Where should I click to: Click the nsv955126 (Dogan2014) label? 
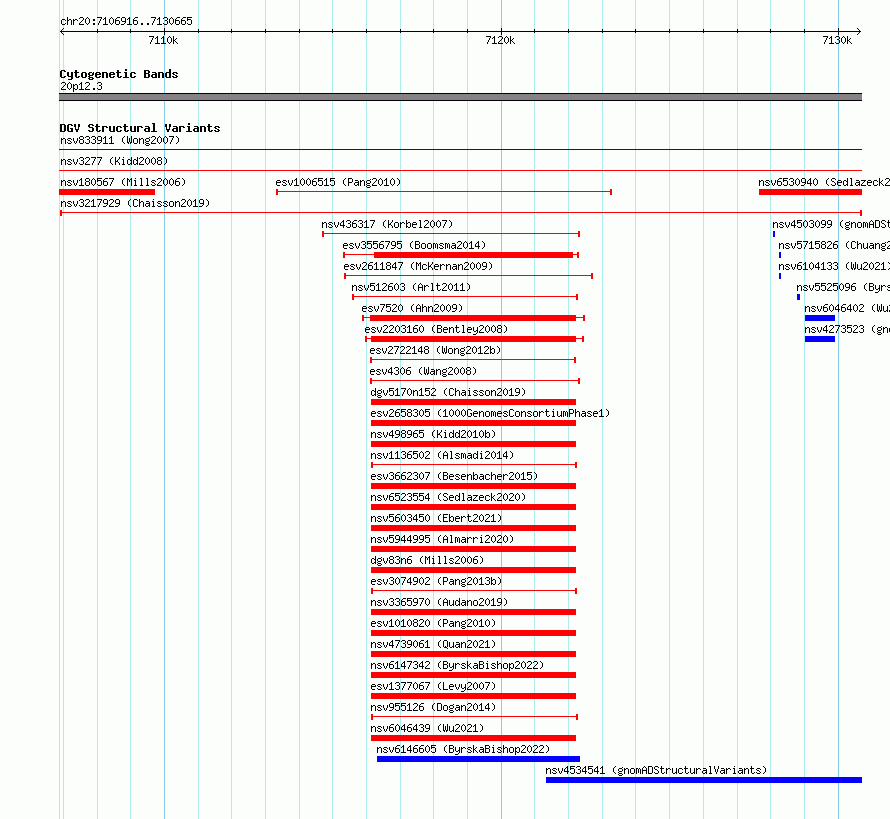[433, 707]
